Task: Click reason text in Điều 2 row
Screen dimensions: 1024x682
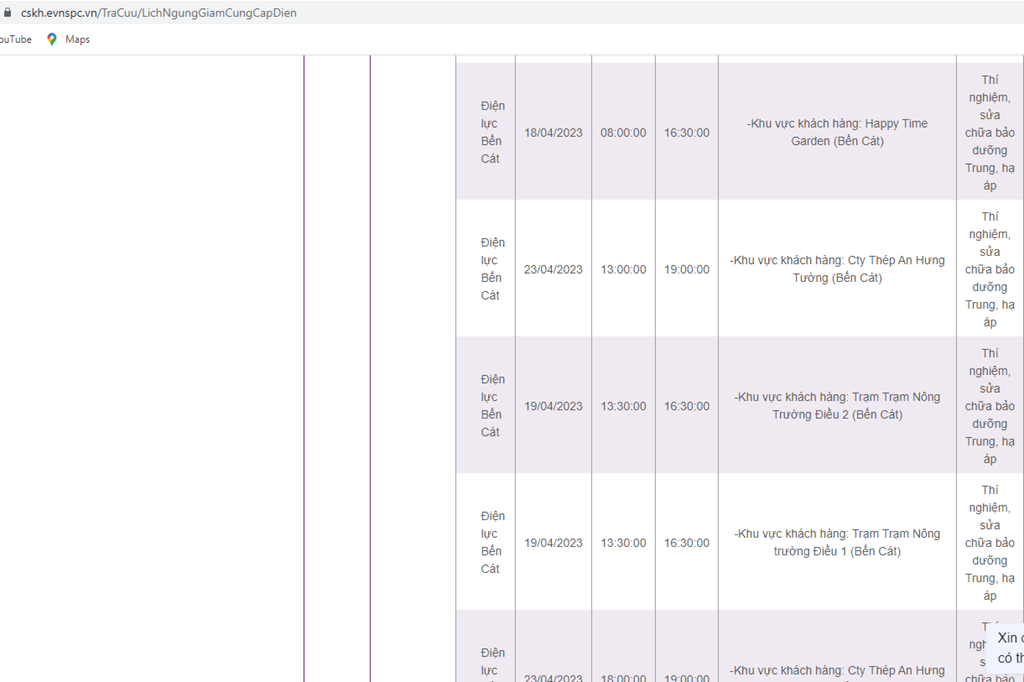Action: pos(990,406)
